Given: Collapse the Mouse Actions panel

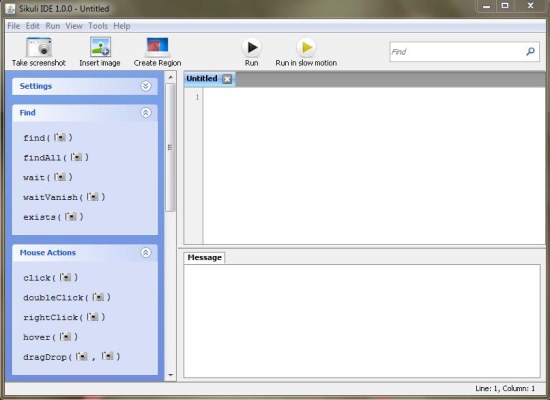Looking at the screenshot, I should 146,253.
